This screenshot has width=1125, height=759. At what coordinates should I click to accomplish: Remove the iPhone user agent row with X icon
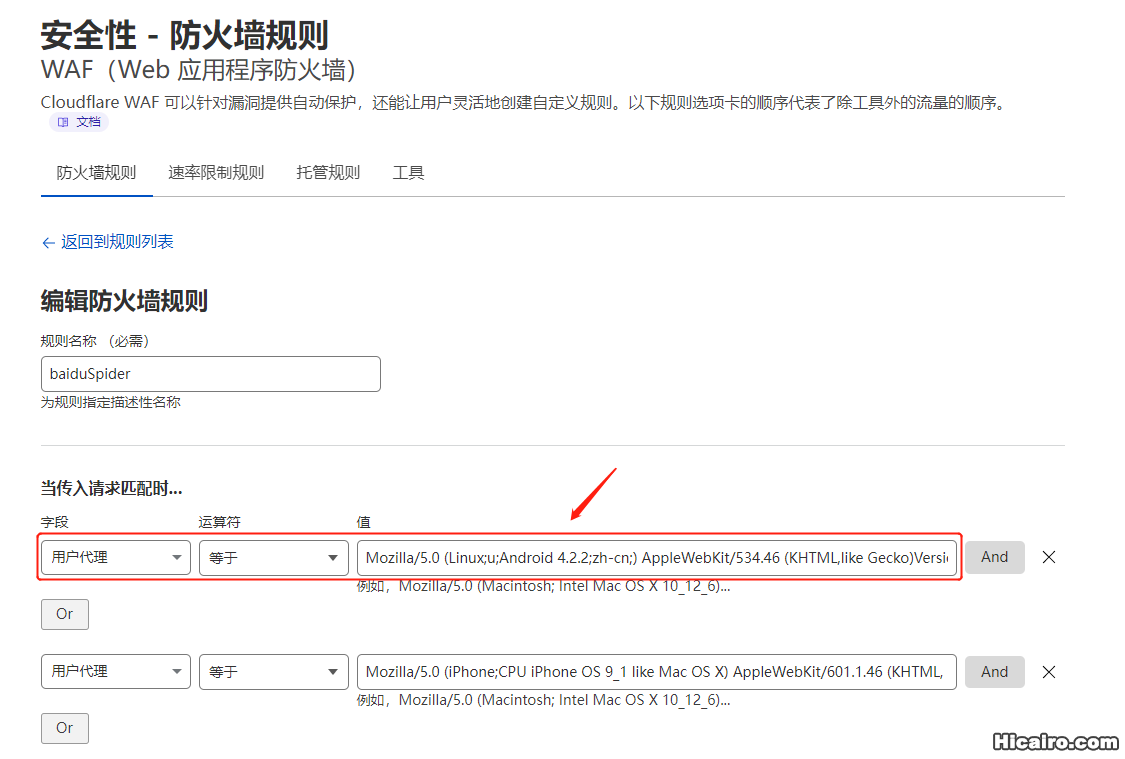[x=1049, y=672]
